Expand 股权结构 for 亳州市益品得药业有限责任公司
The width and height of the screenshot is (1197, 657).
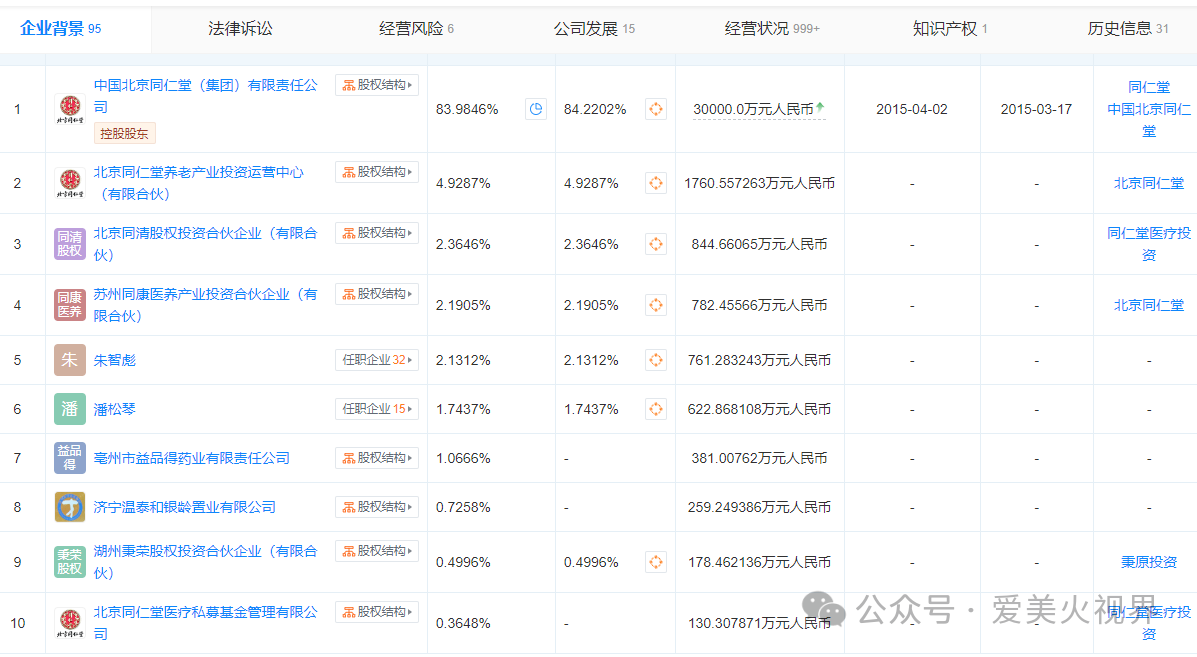coord(377,458)
